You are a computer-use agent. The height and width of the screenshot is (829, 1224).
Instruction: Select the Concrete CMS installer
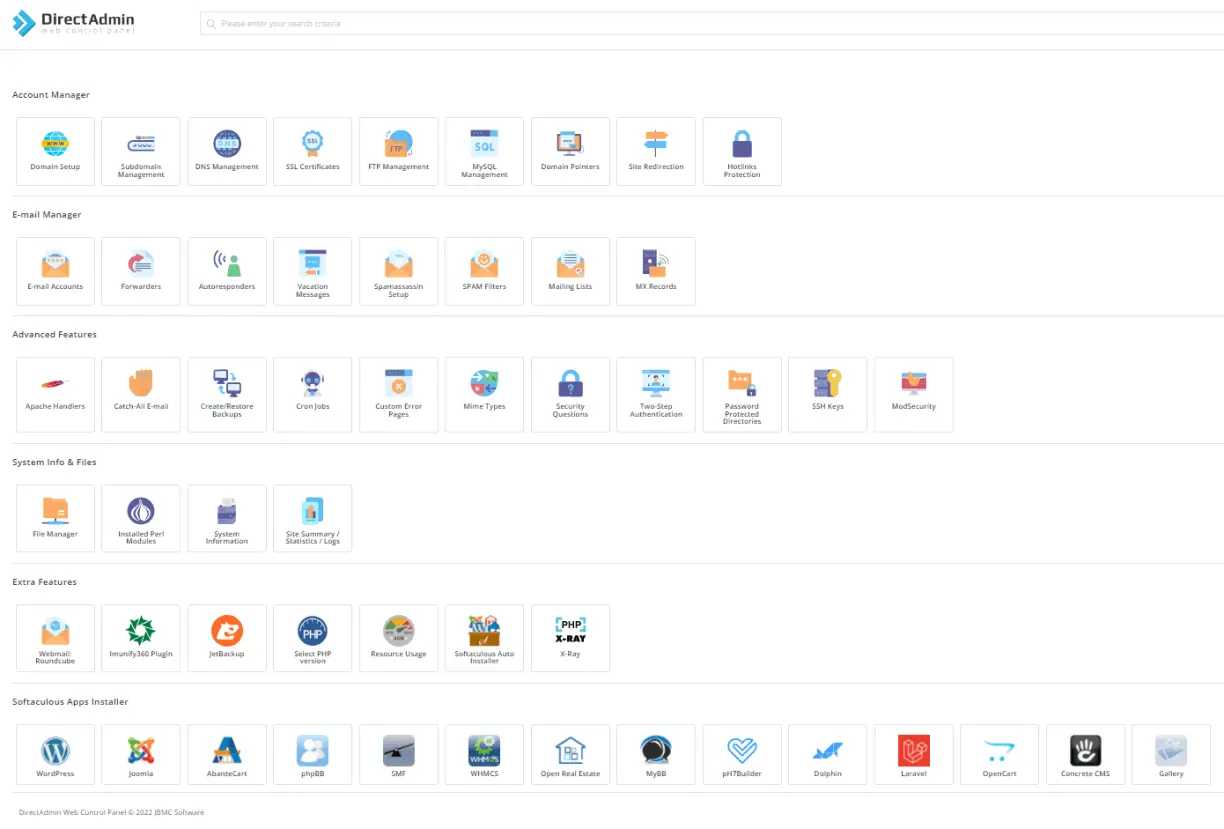click(1086, 755)
